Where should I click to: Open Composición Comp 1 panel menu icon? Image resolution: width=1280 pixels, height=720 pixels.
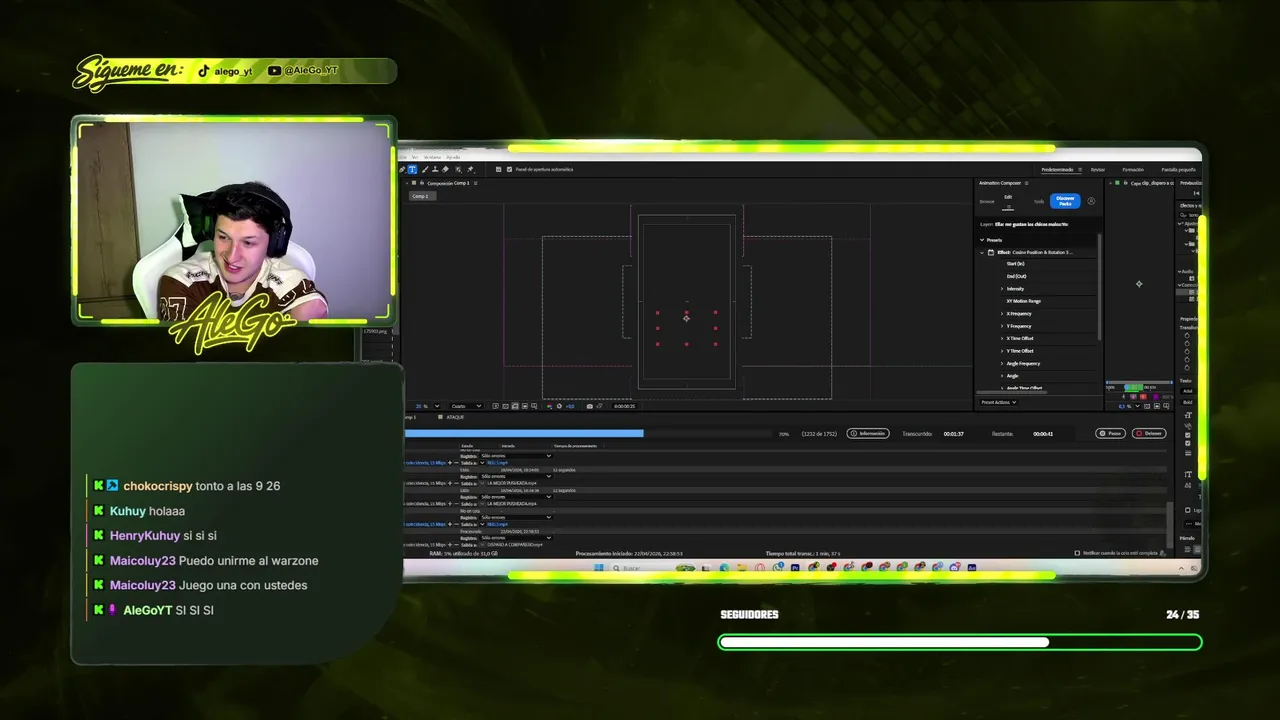tap(475, 183)
